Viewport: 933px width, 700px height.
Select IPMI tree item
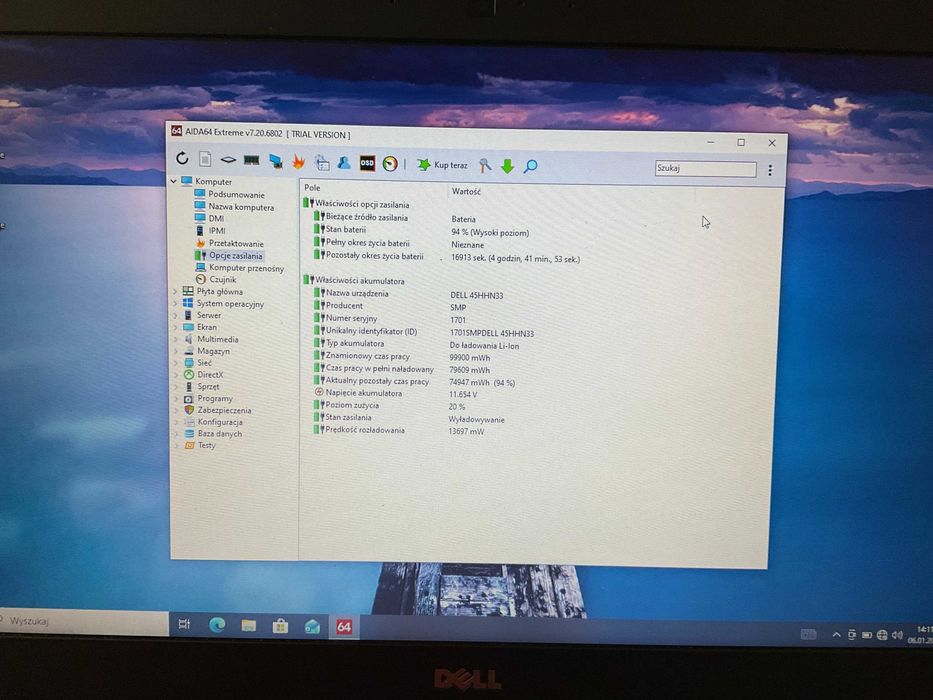[217, 231]
